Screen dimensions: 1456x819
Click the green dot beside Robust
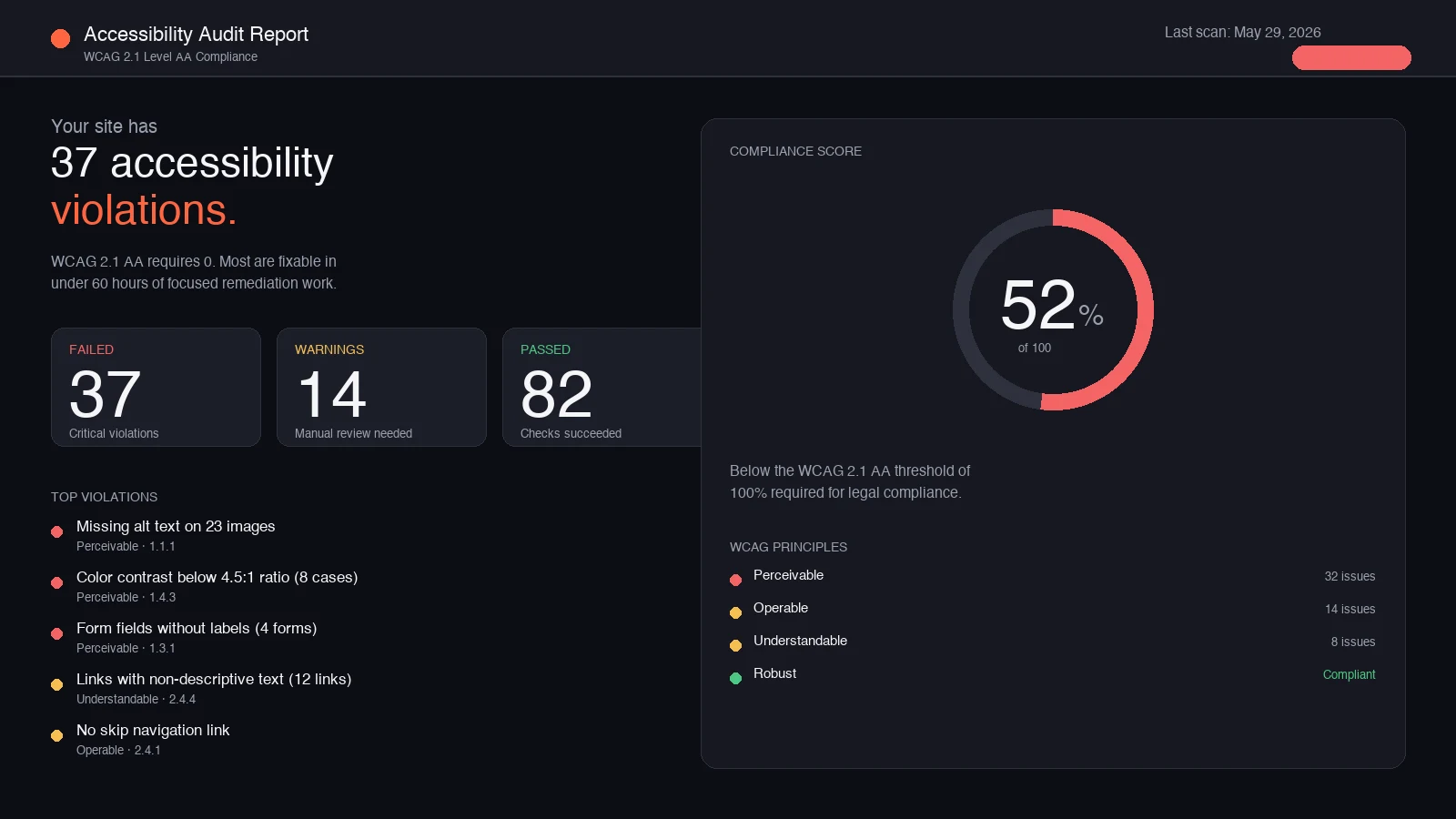click(735, 678)
